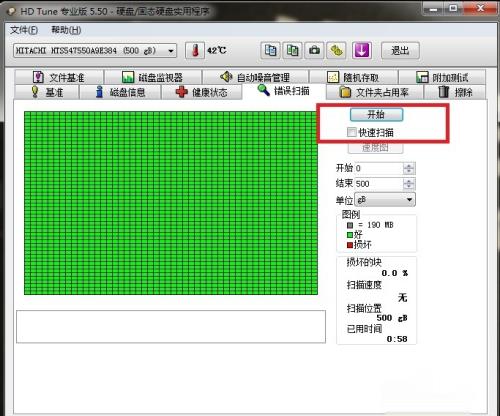Switch to the 随机存取 tab
The image size is (500, 416).
pyautogui.click(x=354, y=77)
